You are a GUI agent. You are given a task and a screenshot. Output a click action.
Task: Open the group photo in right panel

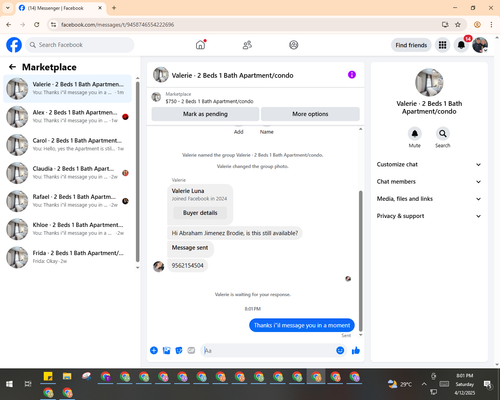[429, 82]
